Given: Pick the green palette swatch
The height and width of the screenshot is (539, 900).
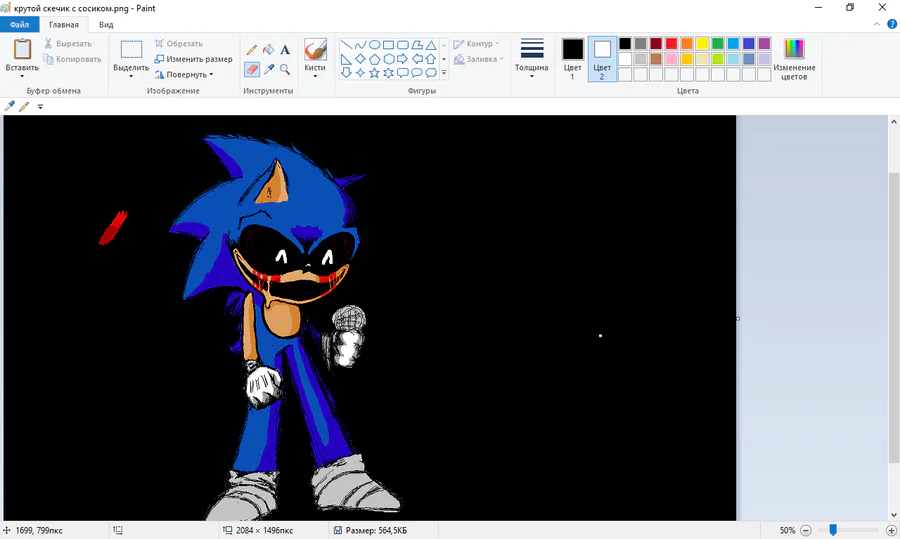Looking at the screenshot, I should point(718,44).
